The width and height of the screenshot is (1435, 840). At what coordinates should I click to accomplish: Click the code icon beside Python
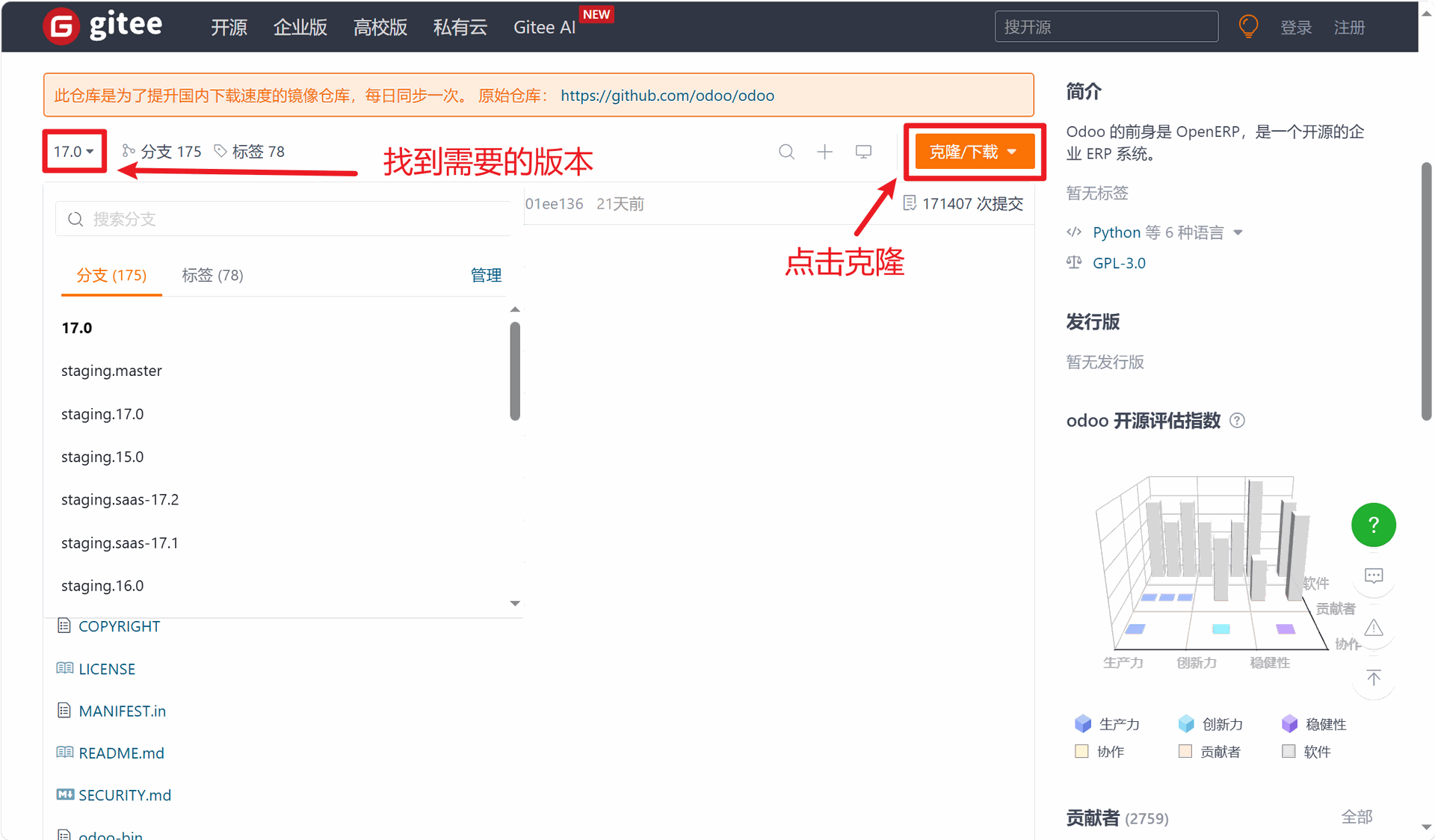[x=1074, y=232]
